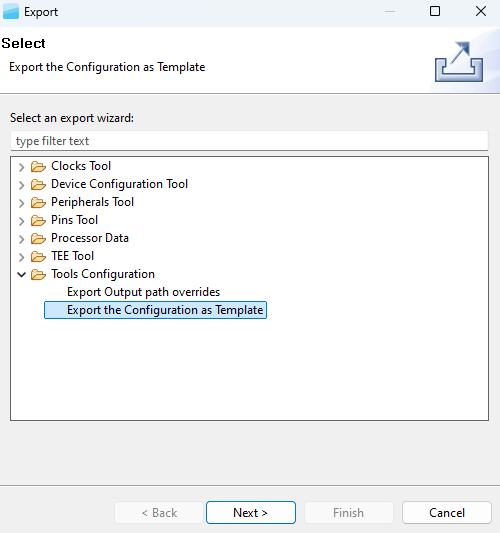Click the TEE Tool folder icon
This screenshot has height=533, width=500.
(x=38, y=257)
